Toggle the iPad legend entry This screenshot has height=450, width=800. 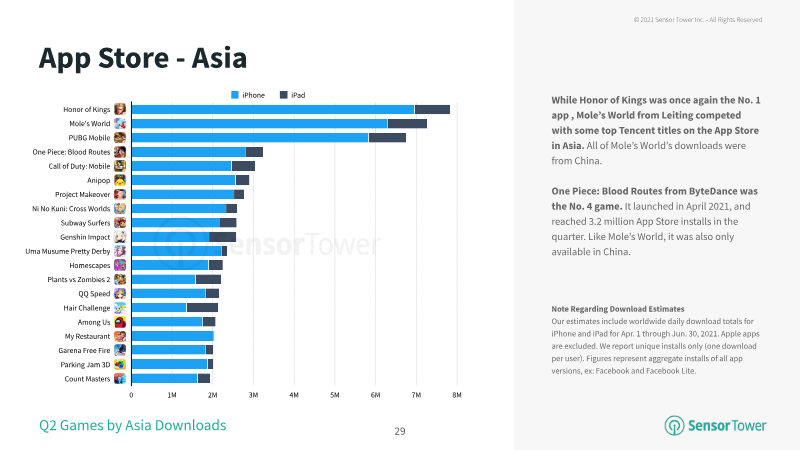(292, 95)
